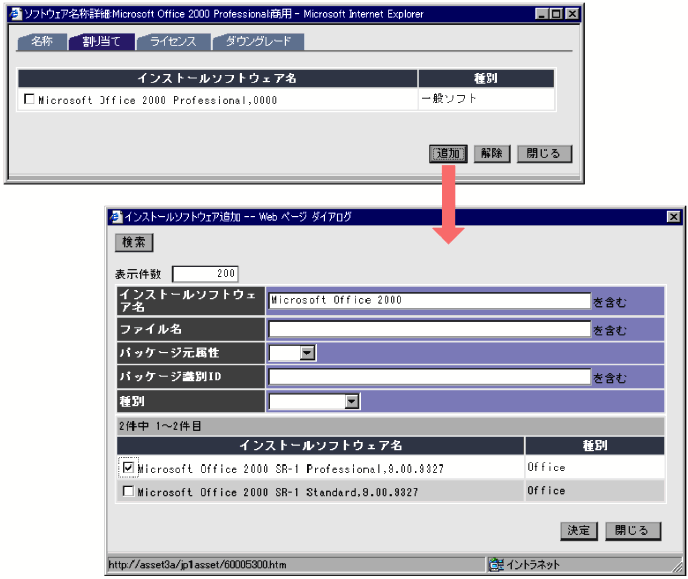Select the 割り当て tab
Viewport: 688px width, 579px height.
(102, 42)
